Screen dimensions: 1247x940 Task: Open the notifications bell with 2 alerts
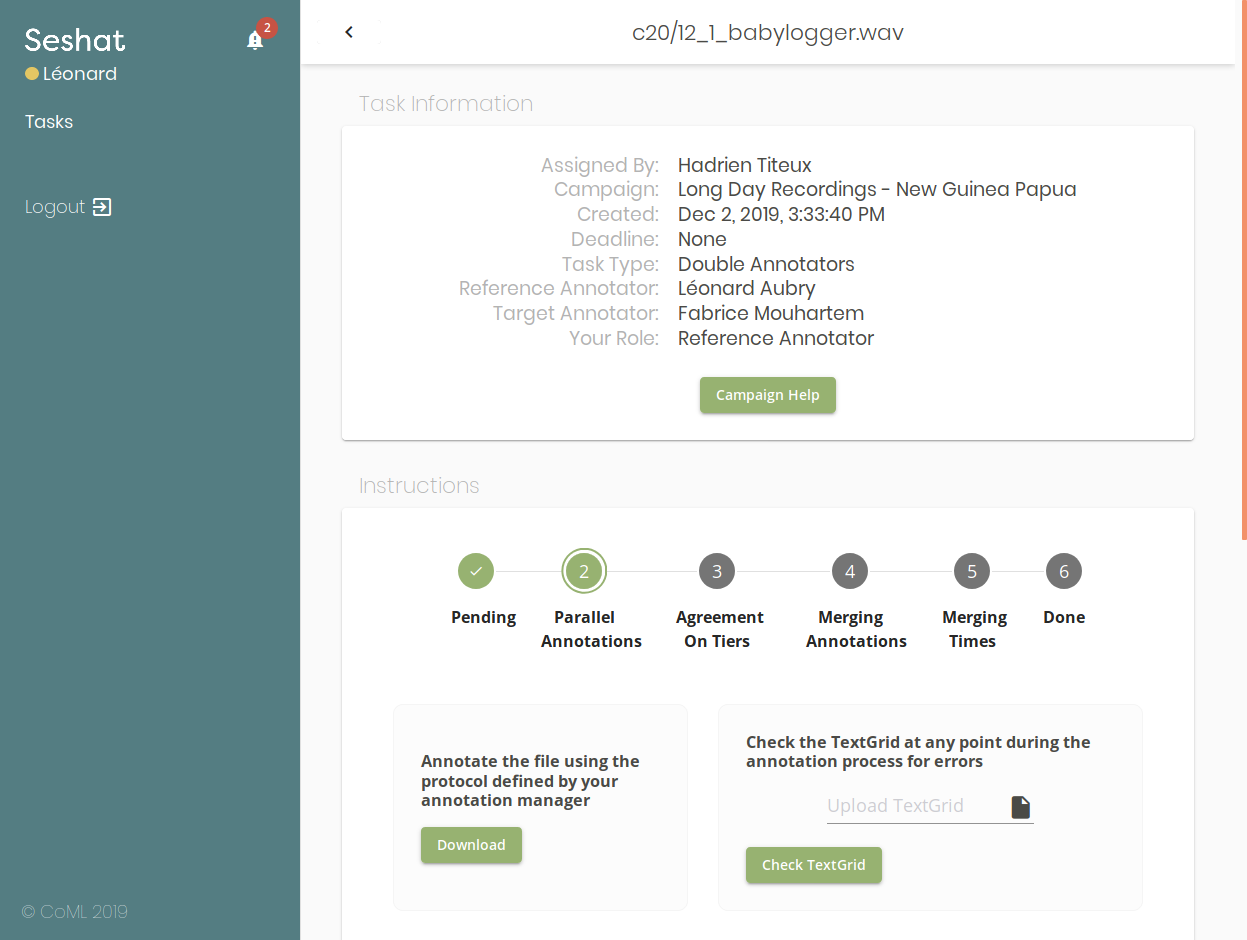pyautogui.click(x=255, y=40)
